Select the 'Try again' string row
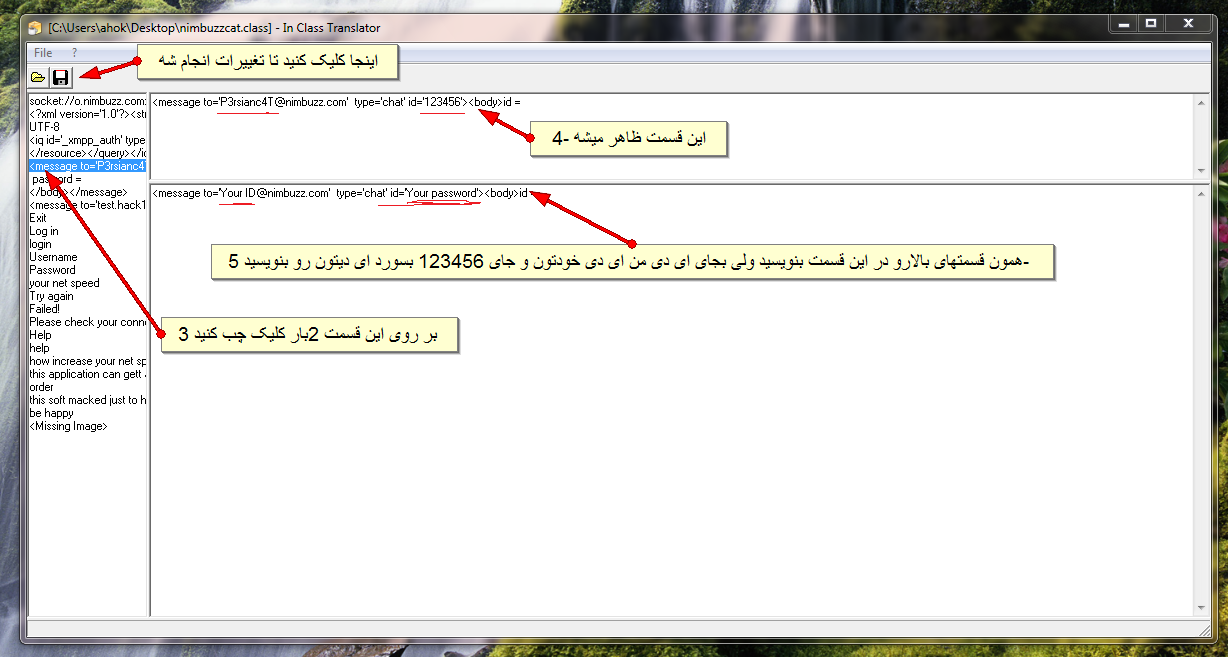This screenshot has height=657, width=1228. (88, 296)
